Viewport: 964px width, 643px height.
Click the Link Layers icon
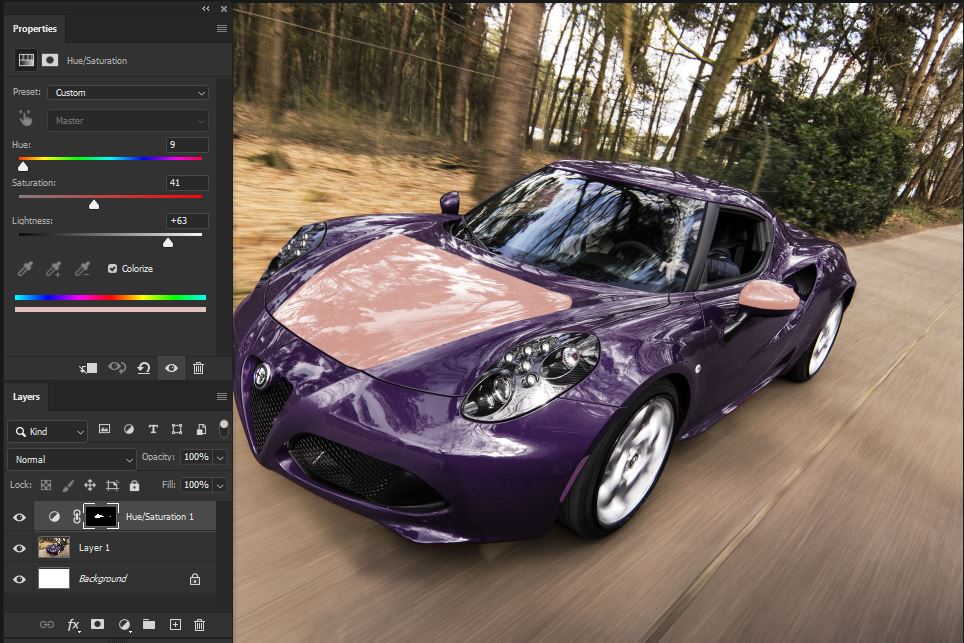[x=47, y=625]
